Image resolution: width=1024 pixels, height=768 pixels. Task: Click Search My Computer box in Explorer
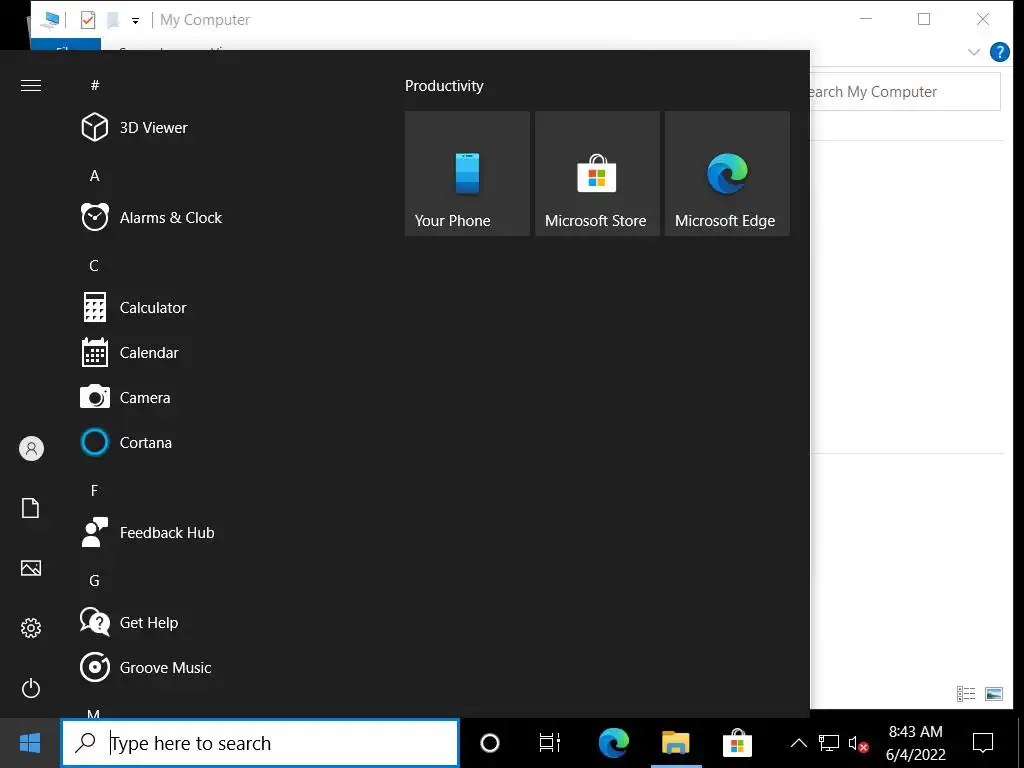[x=904, y=91]
